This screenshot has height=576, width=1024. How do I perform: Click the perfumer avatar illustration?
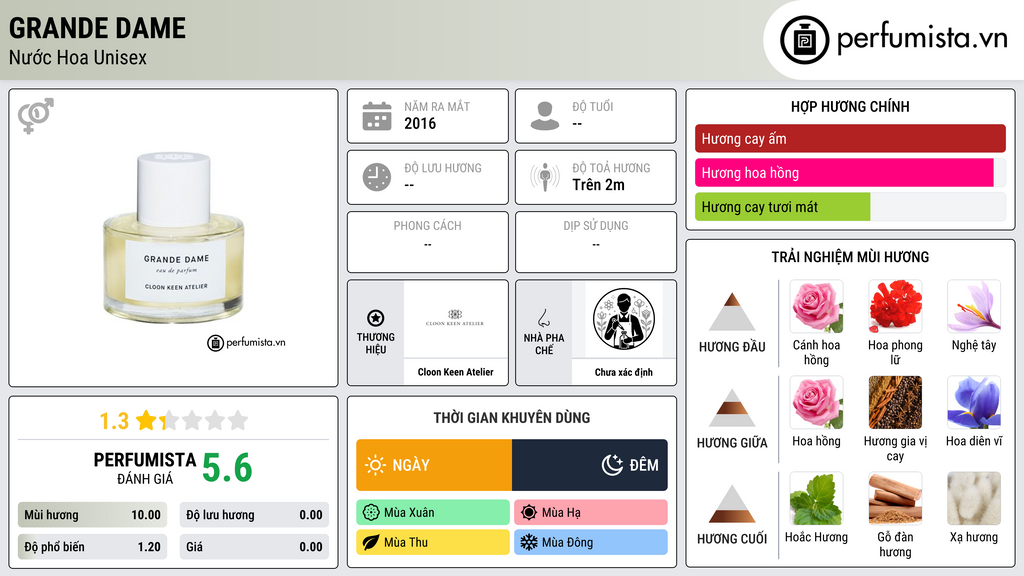pos(624,319)
